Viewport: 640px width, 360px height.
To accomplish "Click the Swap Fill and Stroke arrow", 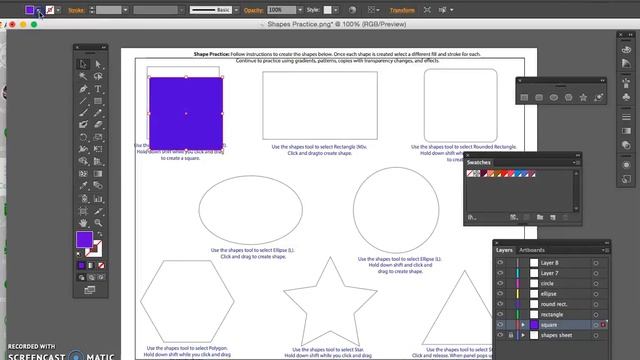I will click(100, 234).
